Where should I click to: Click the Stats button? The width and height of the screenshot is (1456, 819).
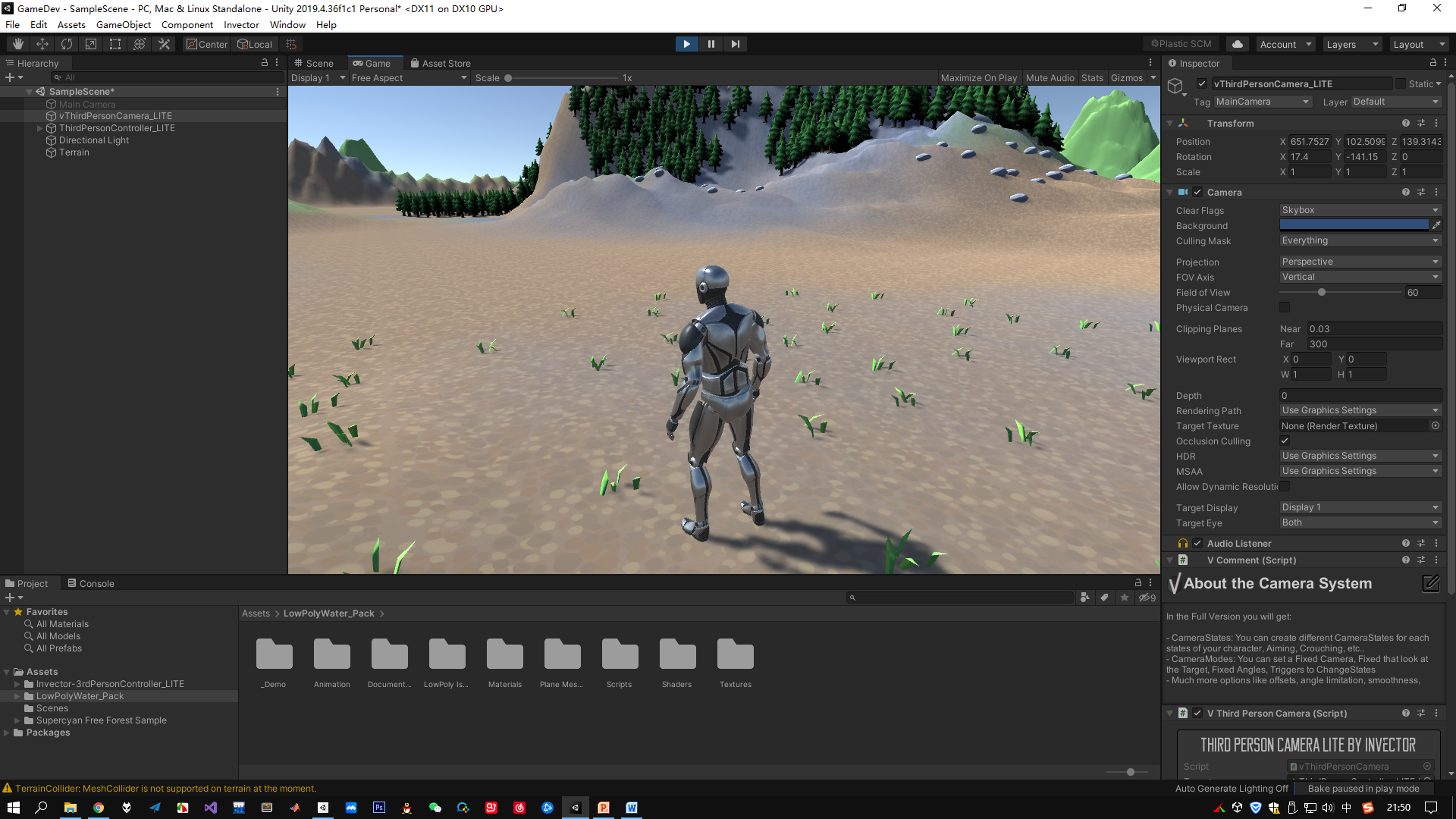(x=1092, y=77)
